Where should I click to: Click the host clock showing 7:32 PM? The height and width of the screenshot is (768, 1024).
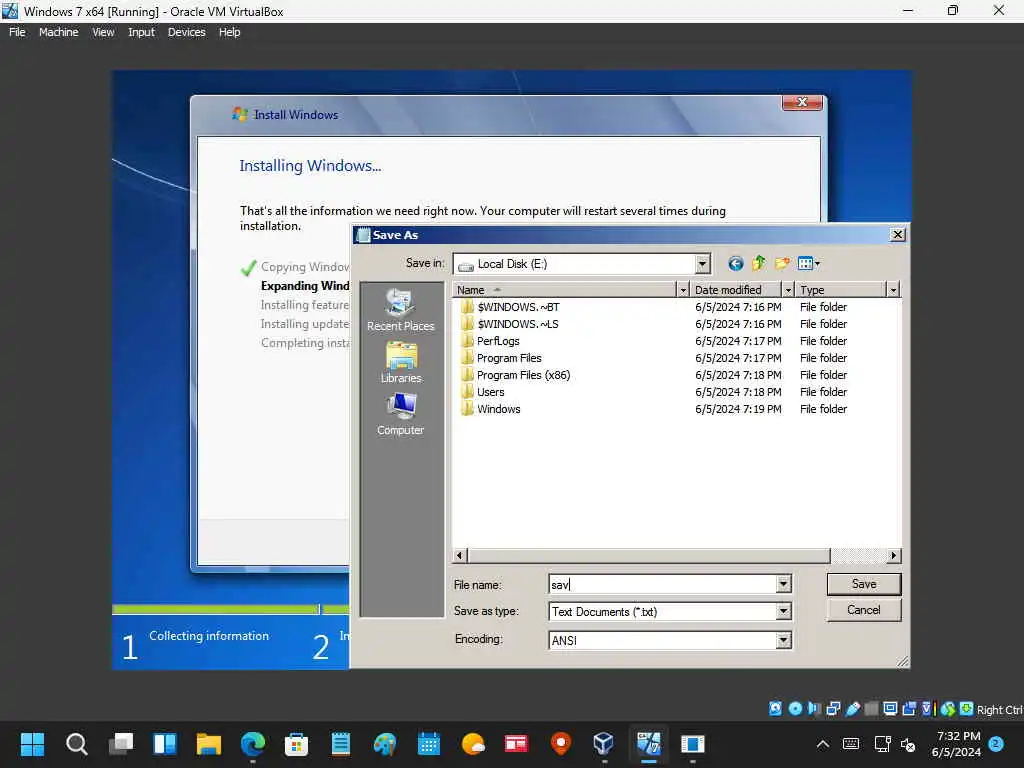(x=958, y=736)
